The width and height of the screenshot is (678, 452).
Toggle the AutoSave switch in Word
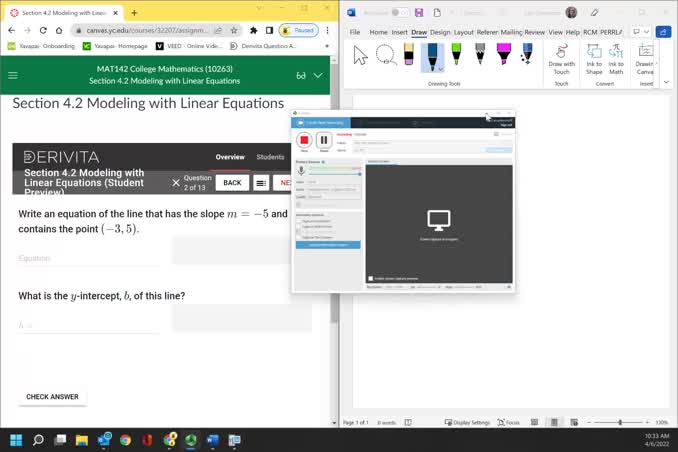[x=400, y=12]
